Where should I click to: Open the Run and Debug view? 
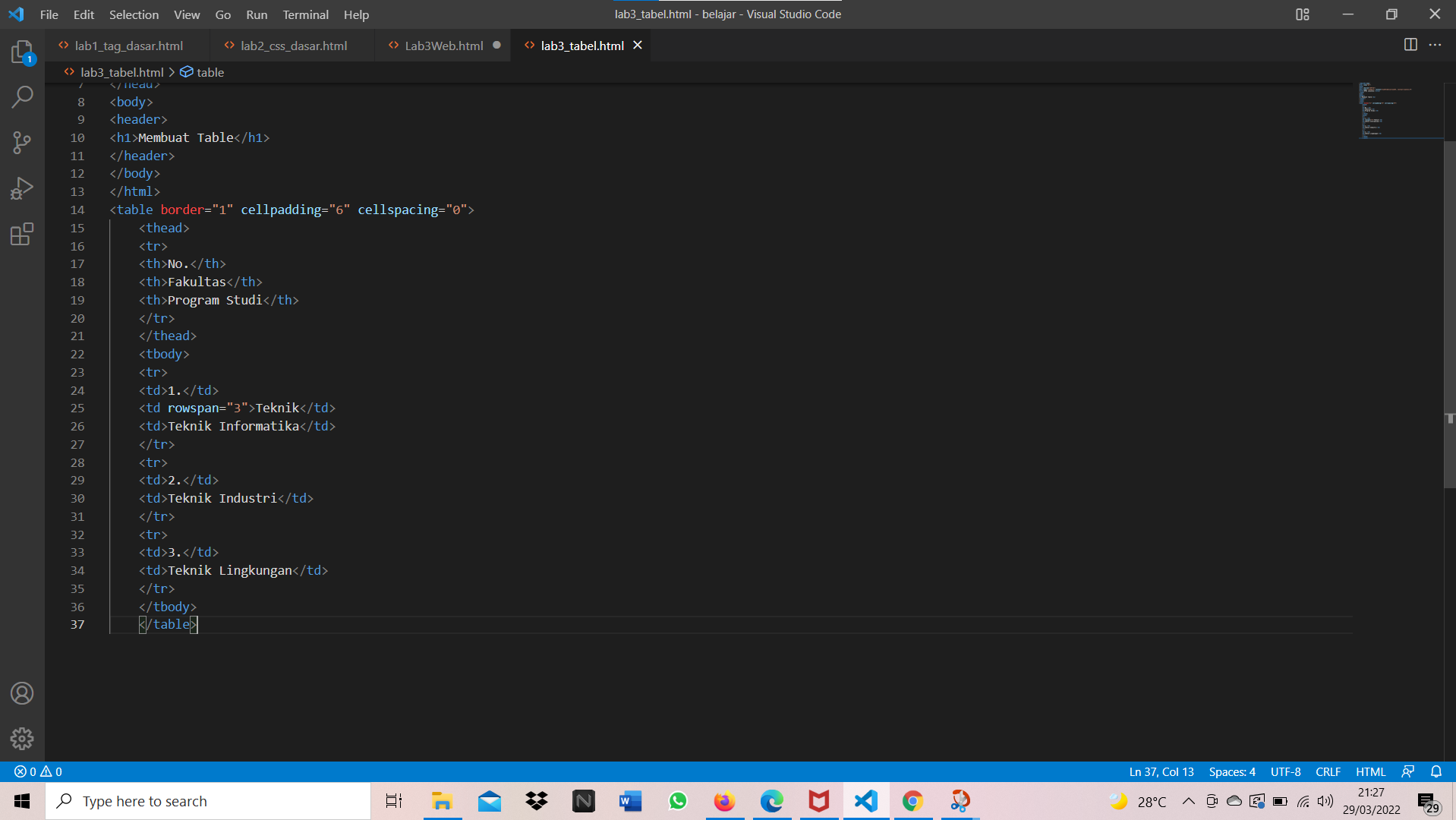point(22,188)
